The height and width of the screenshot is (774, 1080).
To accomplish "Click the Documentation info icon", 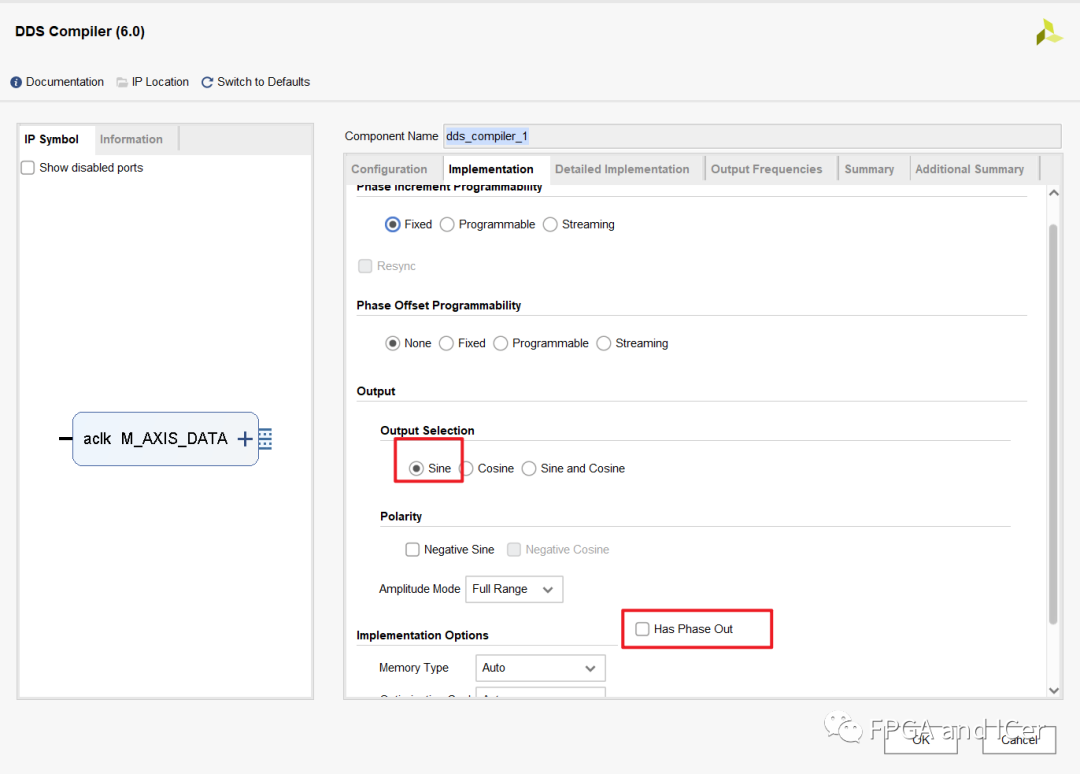I will pyautogui.click(x=16, y=82).
